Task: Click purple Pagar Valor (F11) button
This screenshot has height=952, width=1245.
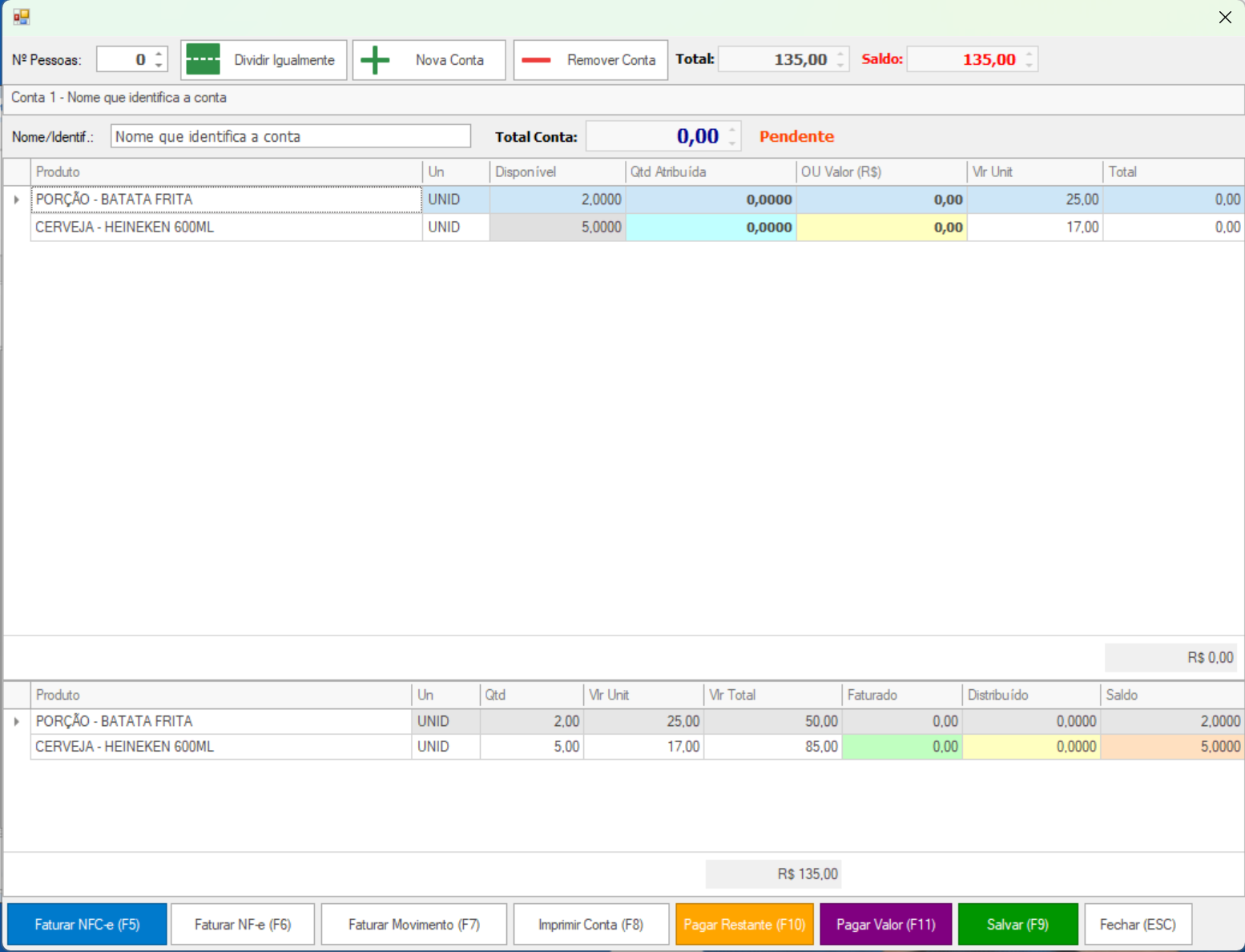Action: pos(885,925)
